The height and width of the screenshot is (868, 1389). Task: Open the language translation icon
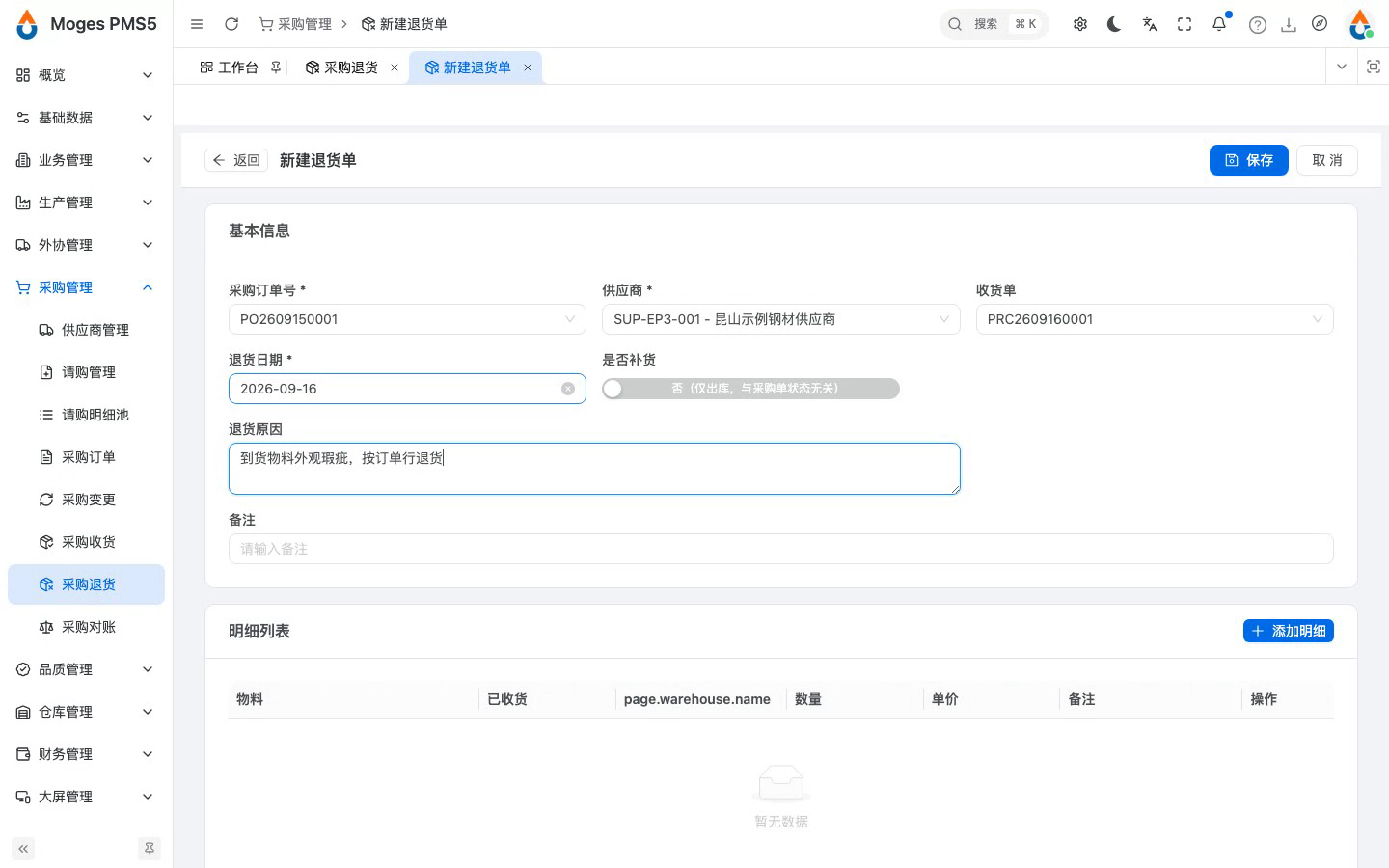[1150, 24]
